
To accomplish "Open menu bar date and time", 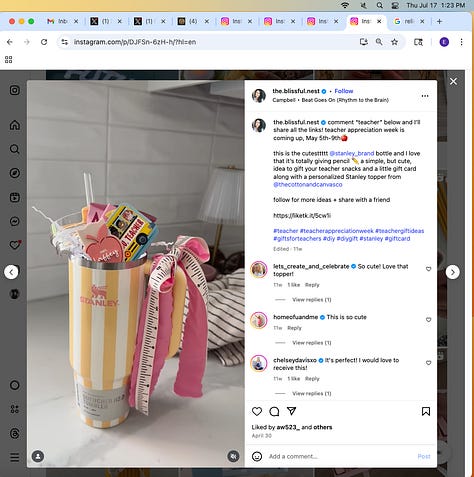I will (435, 5).
